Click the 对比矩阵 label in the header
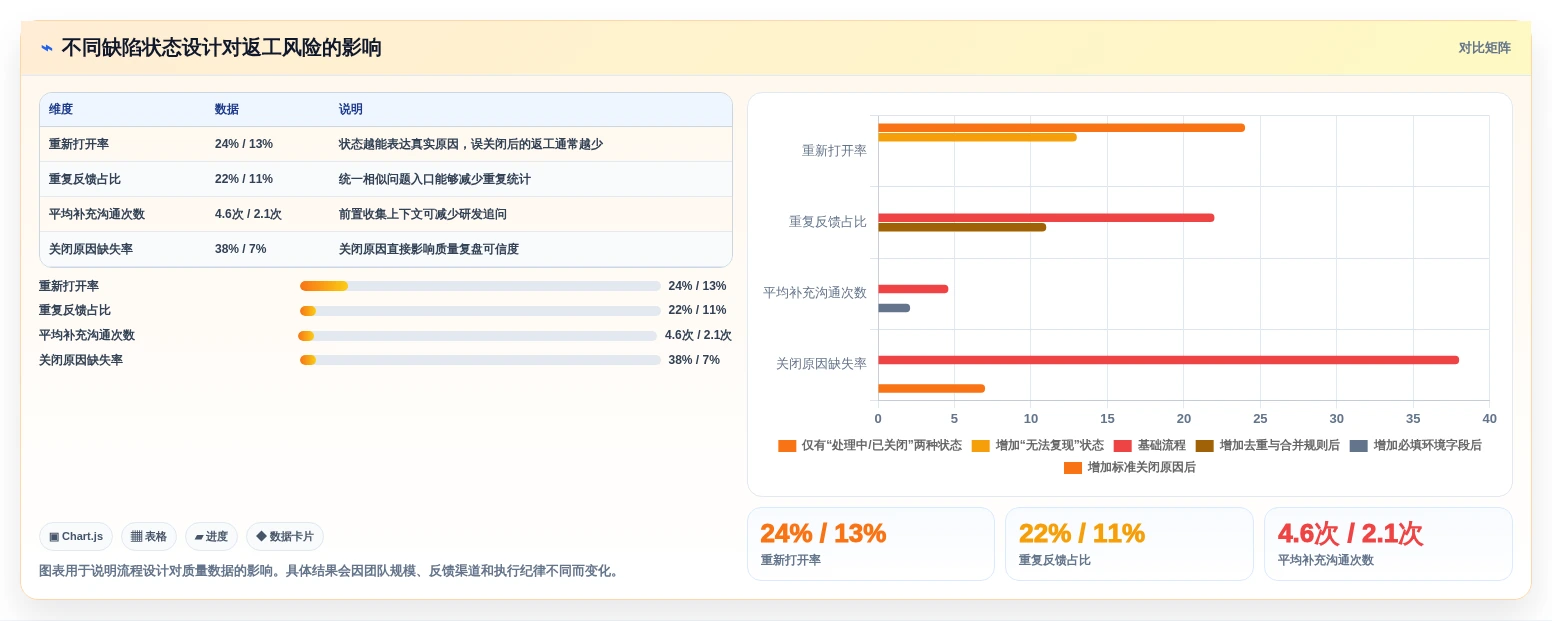This screenshot has height=621, width=1552. pos(1484,48)
